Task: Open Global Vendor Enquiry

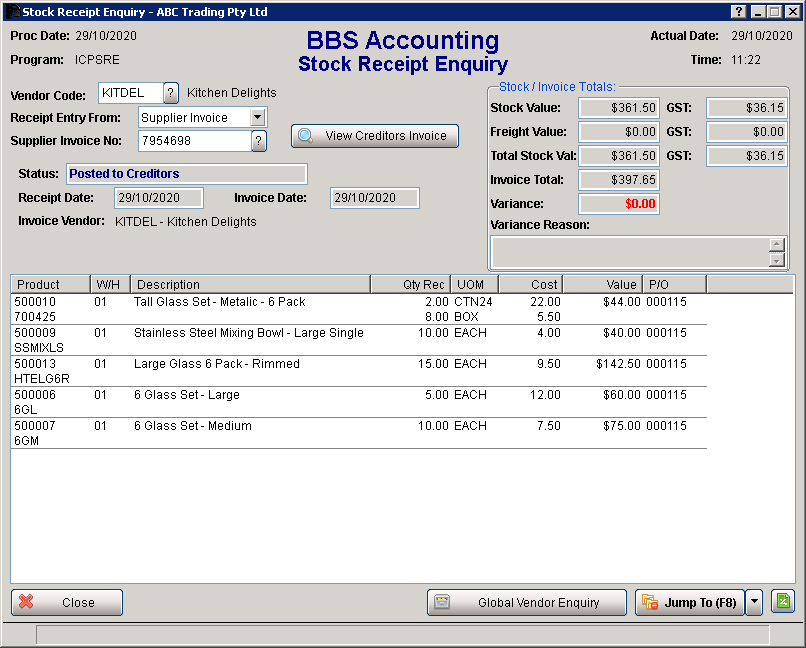Action: click(527, 602)
